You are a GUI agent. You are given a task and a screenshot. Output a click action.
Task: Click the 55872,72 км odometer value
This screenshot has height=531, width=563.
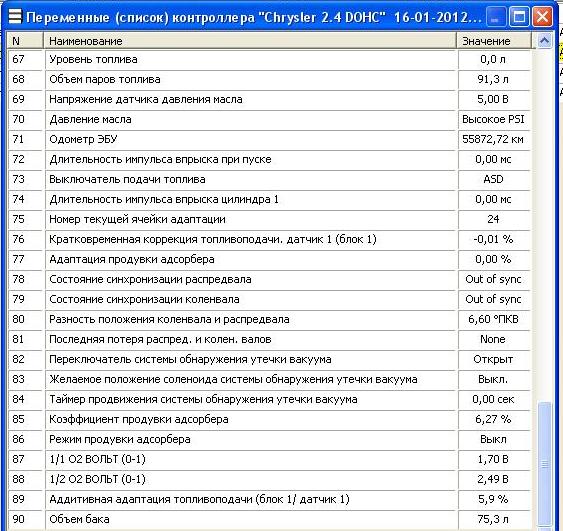point(493,139)
